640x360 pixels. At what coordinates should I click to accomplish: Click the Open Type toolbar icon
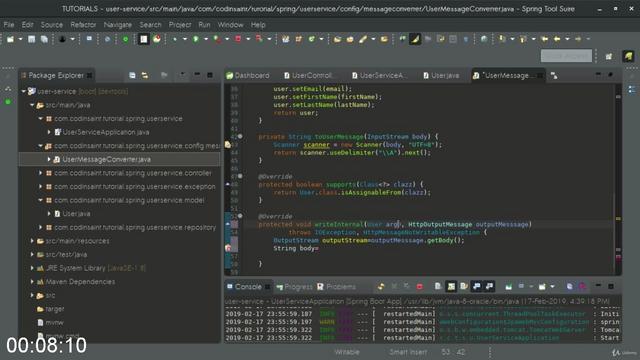coord(337,39)
